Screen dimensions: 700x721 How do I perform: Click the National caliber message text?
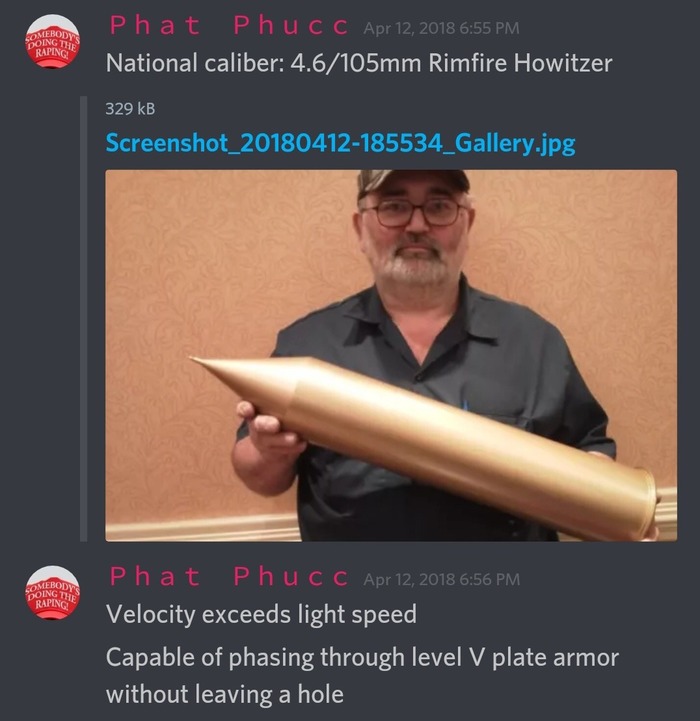(359, 63)
